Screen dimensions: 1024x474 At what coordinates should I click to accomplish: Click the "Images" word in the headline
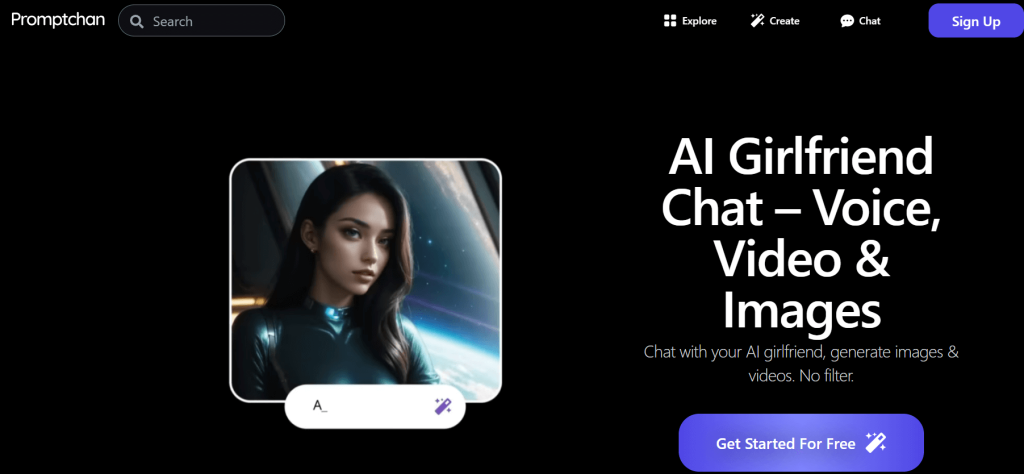801,311
